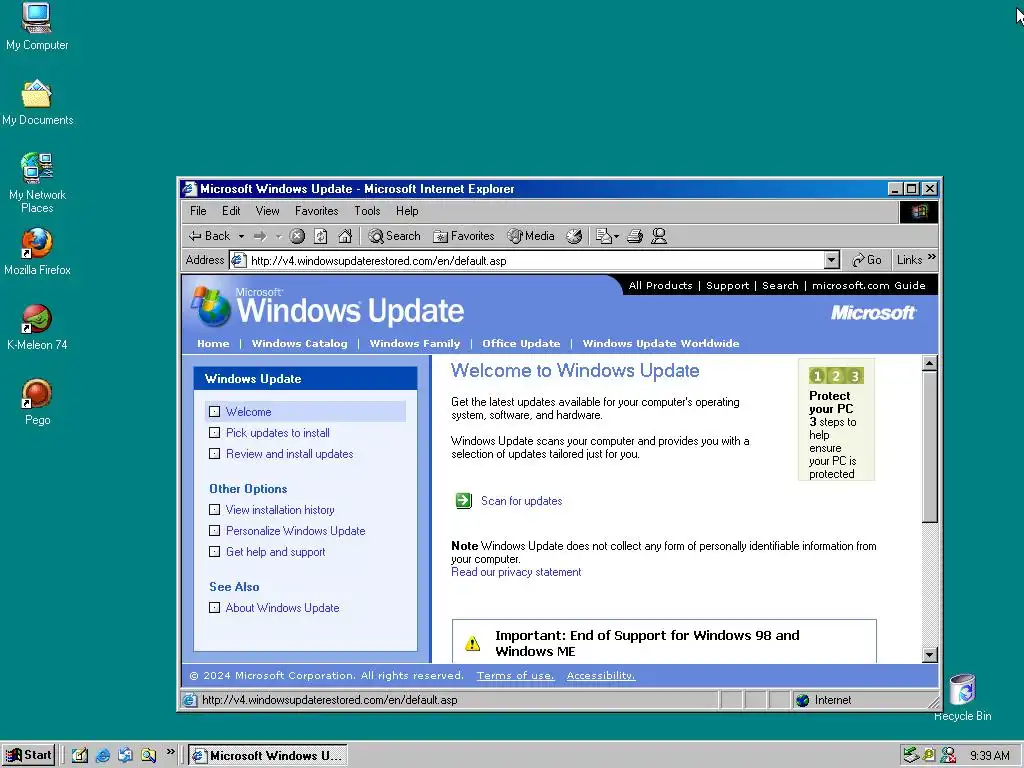1024x768 pixels.
Task: Open Favorites pane from toolbar
Action: [x=464, y=236]
